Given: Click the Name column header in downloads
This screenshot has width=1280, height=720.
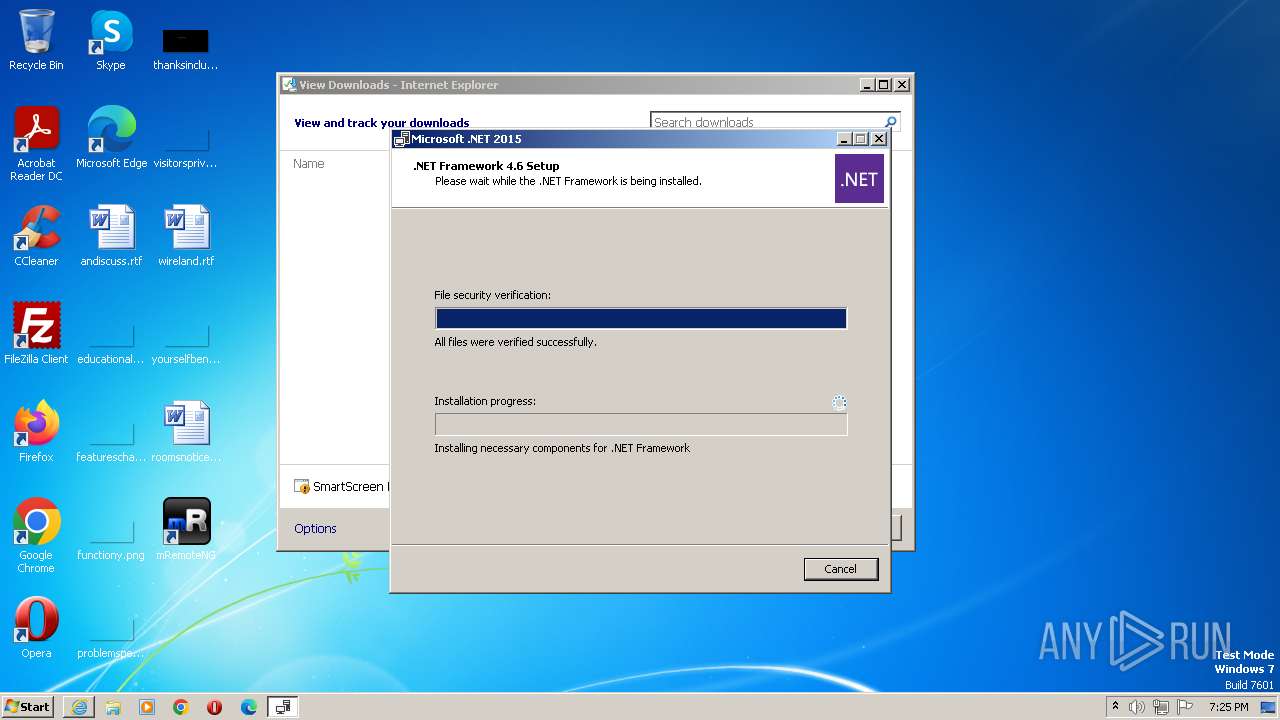Looking at the screenshot, I should click(x=309, y=164).
